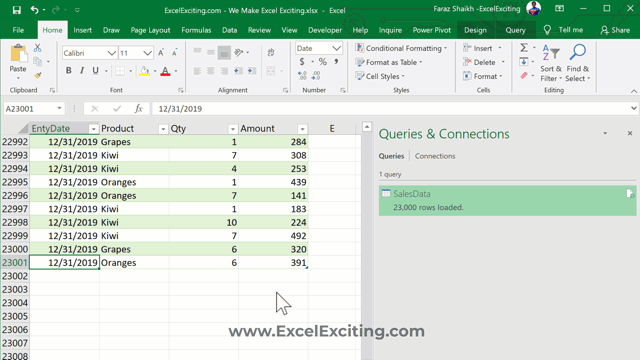Screen dimensions: 640x360
Task: Toggle Align Left horizontal alignment
Action: point(197,71)
